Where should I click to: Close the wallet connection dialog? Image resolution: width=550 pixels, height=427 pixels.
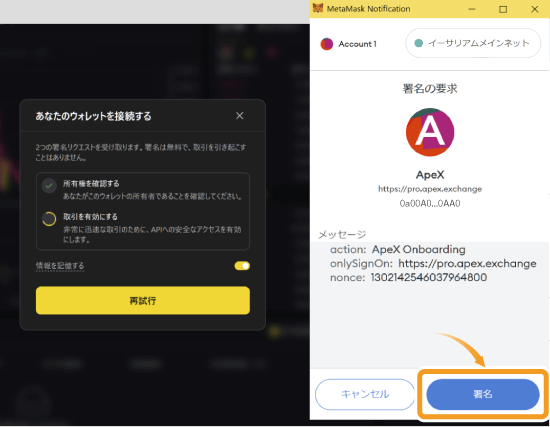coord(240,116)
